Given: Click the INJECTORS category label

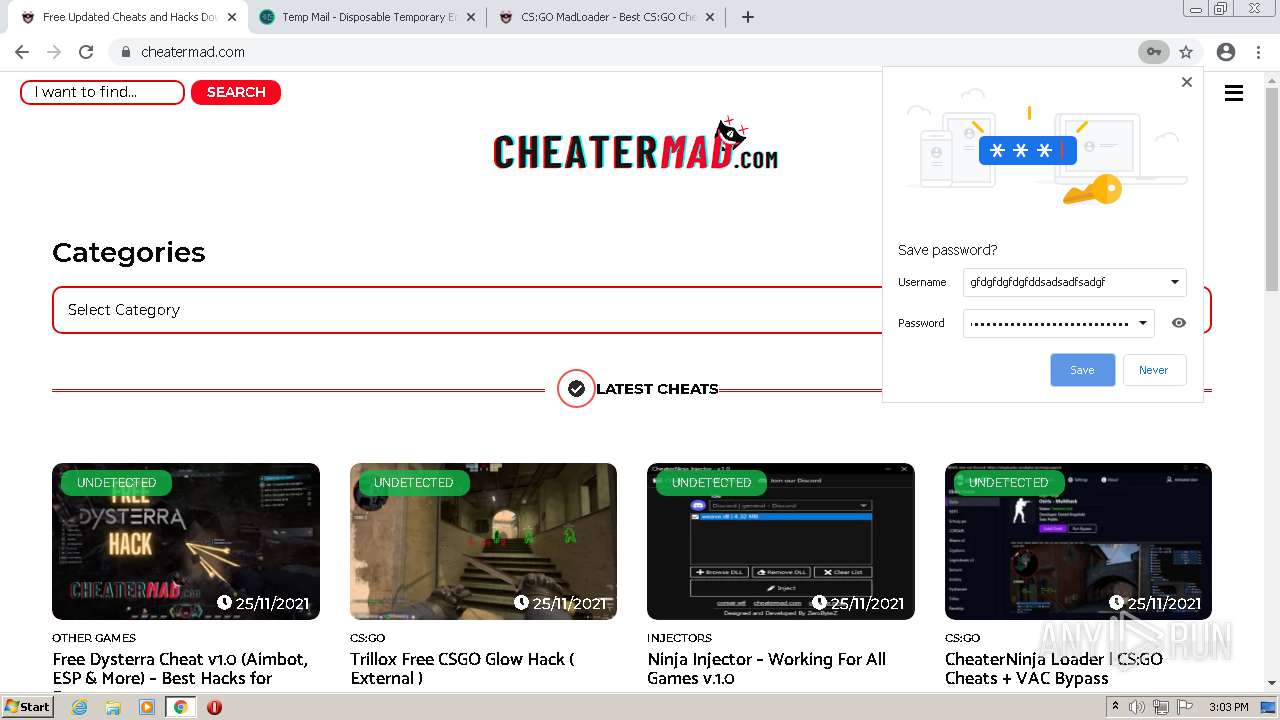Looking at the screenshot, I should coord(679,638).
